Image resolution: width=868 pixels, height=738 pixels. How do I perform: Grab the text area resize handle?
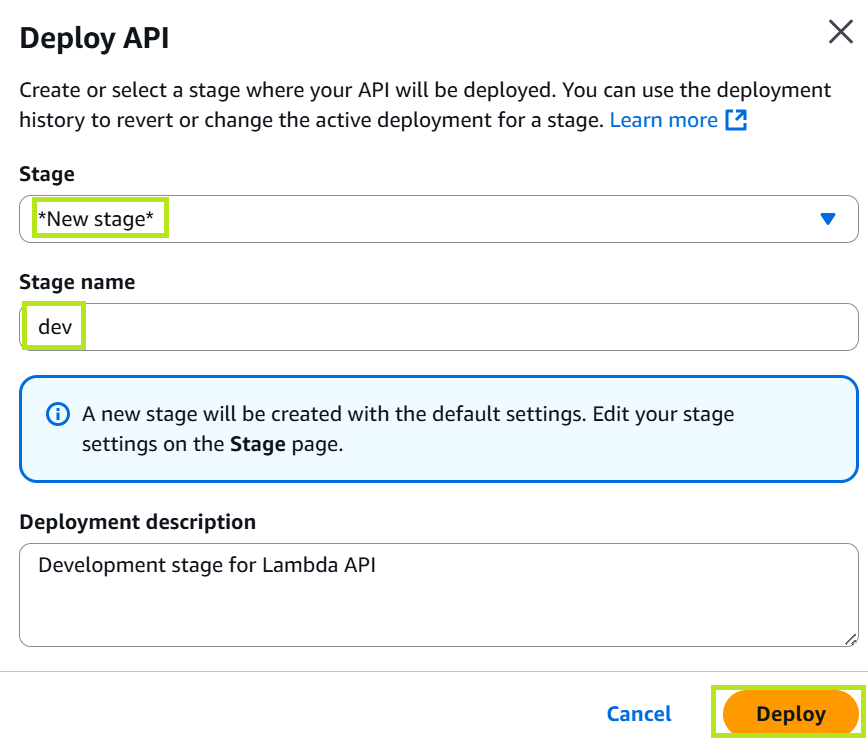[850, 638]
